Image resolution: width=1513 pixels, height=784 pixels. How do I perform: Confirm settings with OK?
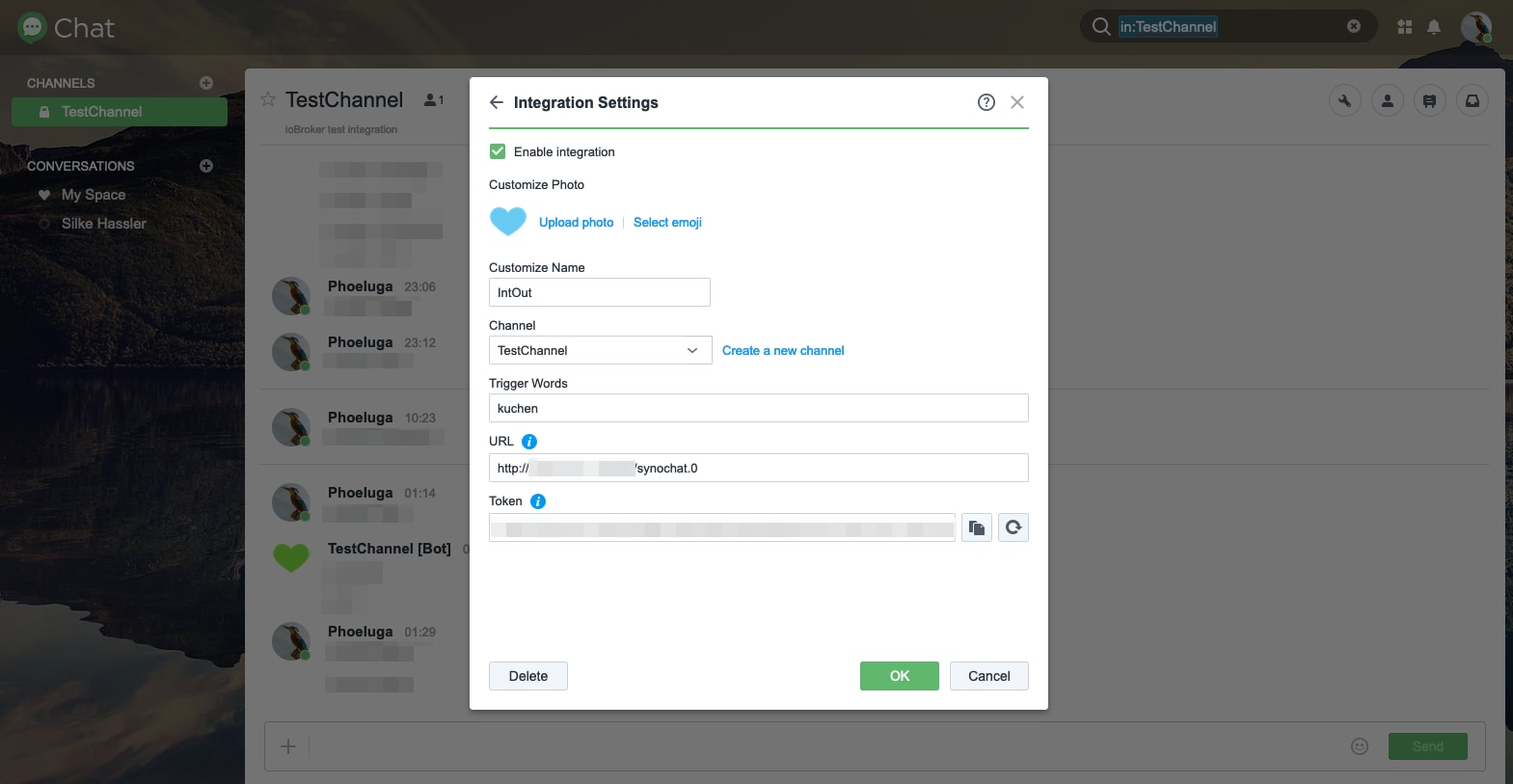click(x=900, y=676)
